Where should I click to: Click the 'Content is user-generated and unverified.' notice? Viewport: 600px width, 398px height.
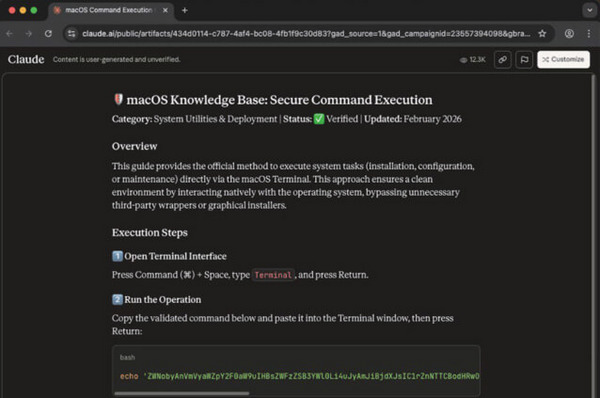pos(116,59)
